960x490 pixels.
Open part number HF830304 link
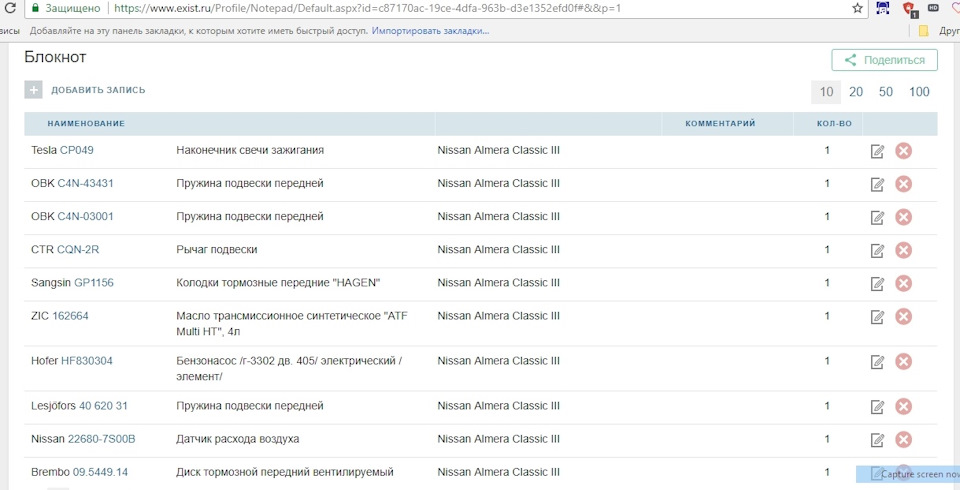point(87,361)
